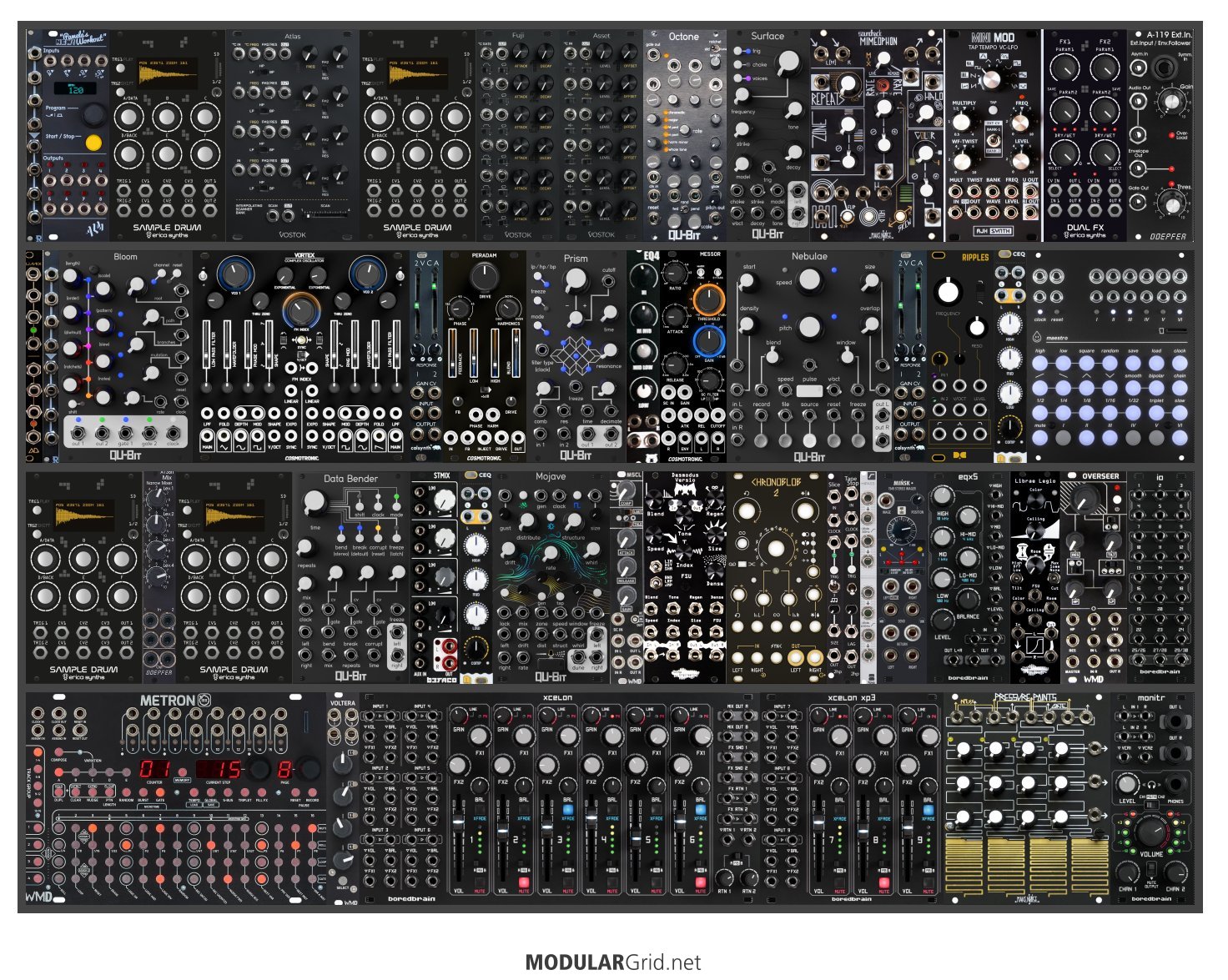
Task: Click the pitch knob on Nebulae
Action: pos(808,326)
